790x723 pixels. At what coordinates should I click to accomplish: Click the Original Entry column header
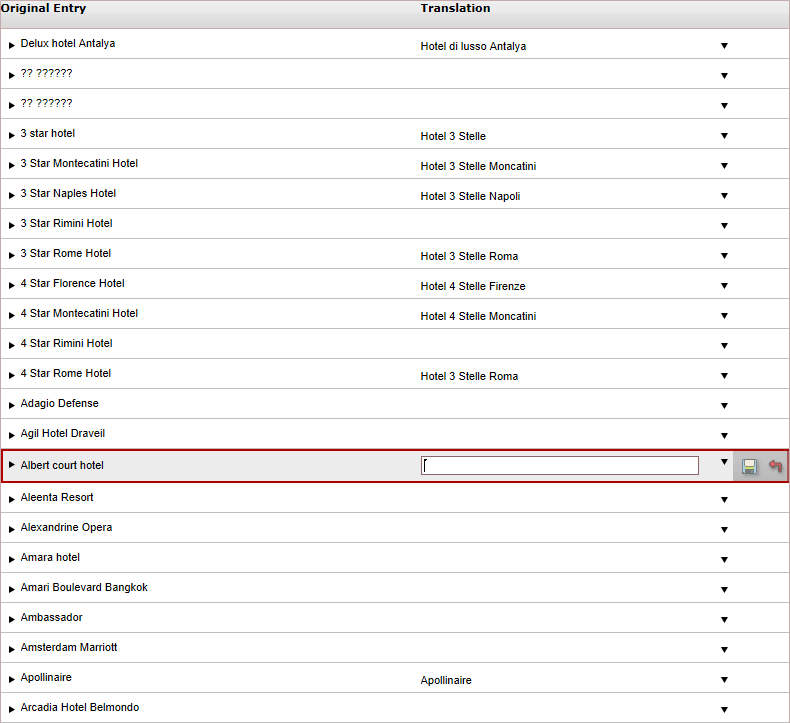(x=43, y=8)
